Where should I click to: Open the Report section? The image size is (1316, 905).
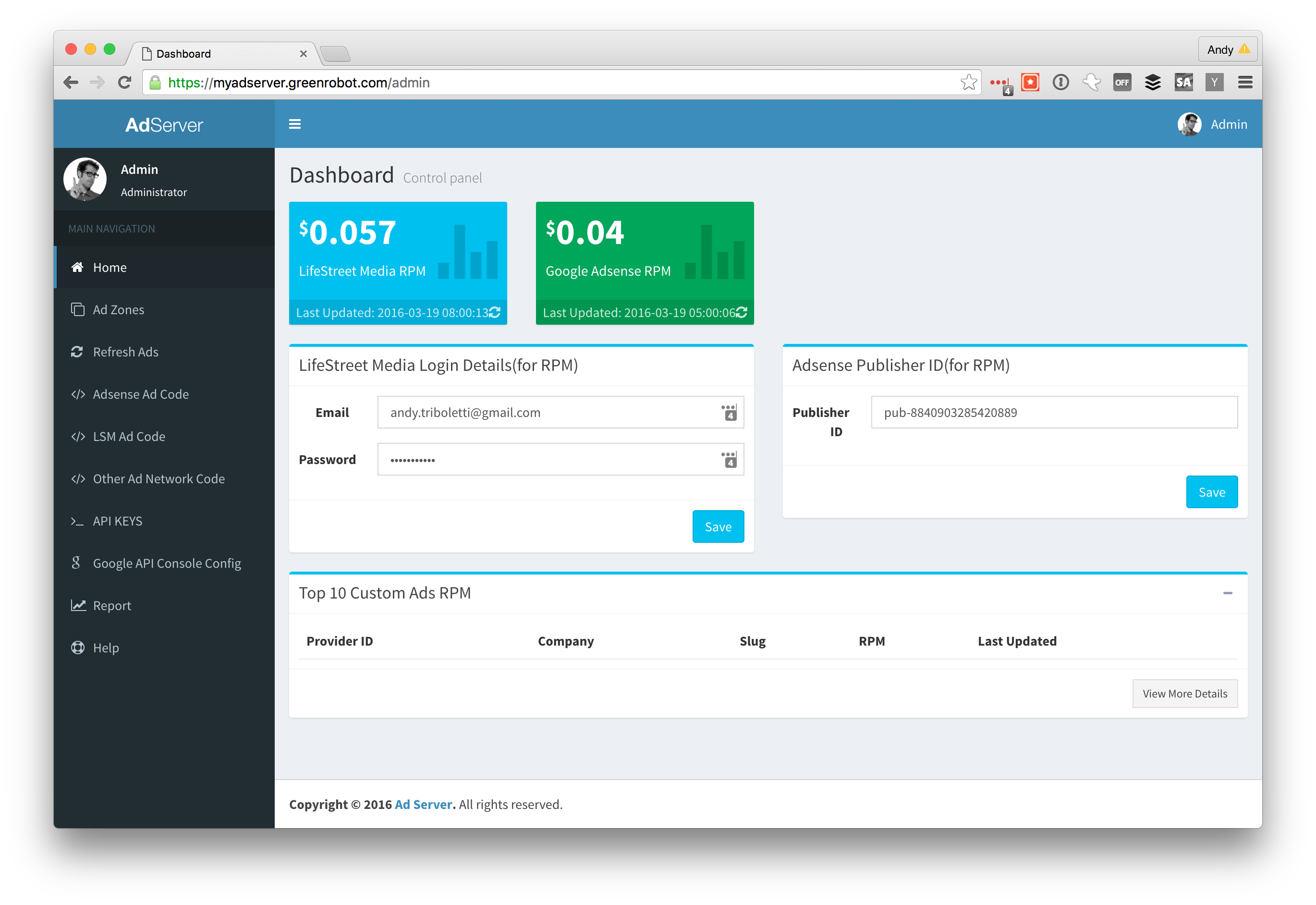(x=112, y=606)
